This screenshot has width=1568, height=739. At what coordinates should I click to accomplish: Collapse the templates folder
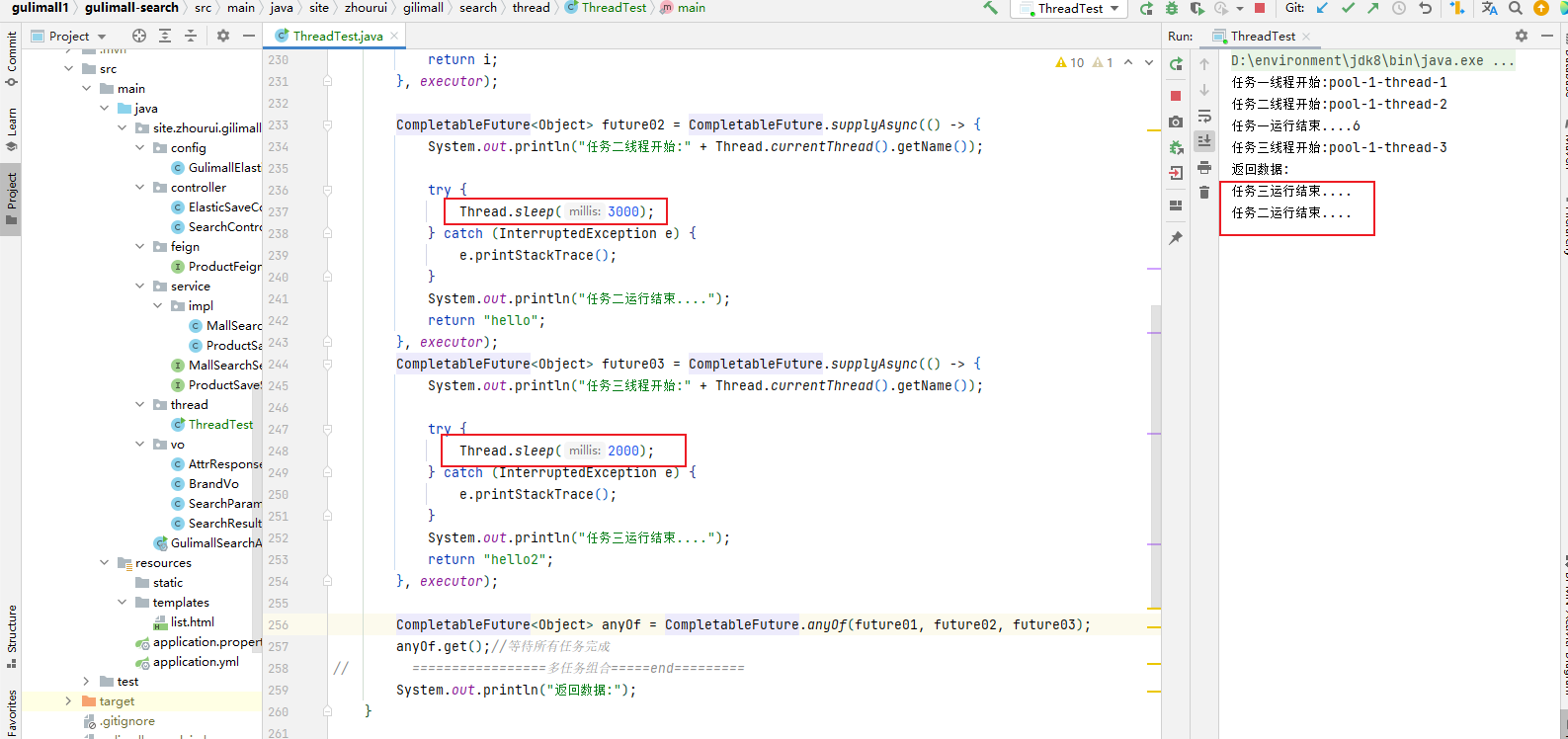tap(122, 603)
